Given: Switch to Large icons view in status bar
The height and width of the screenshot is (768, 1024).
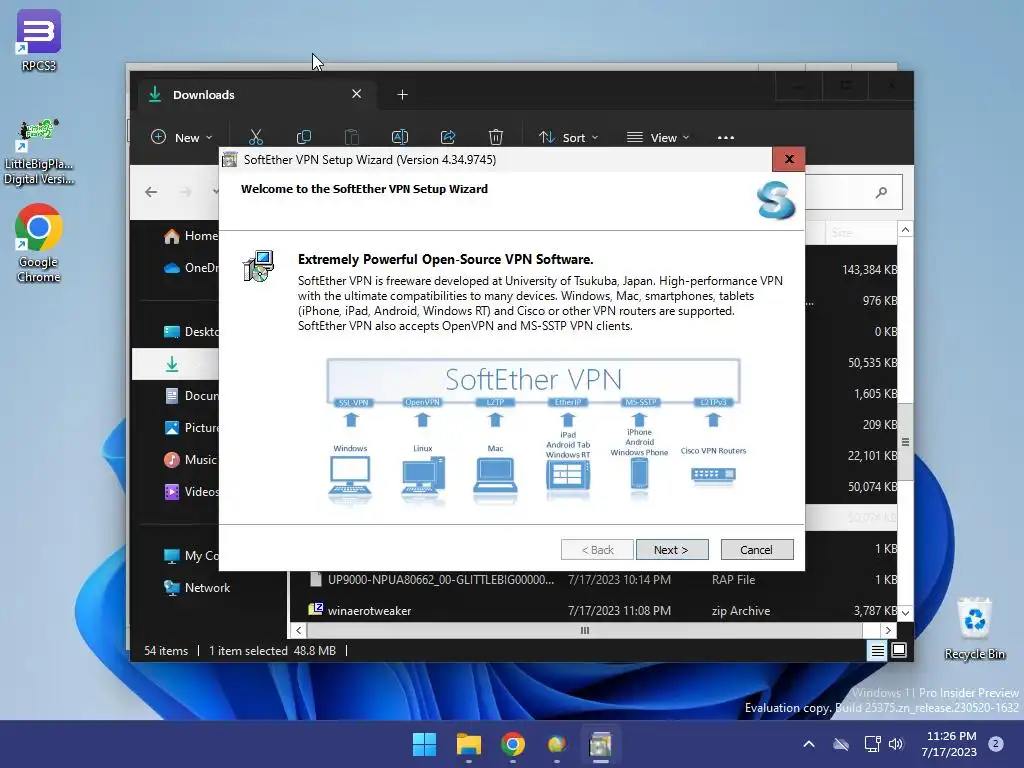Looking at the screenshot, I should pyautogui.click(x=899, y=650).
